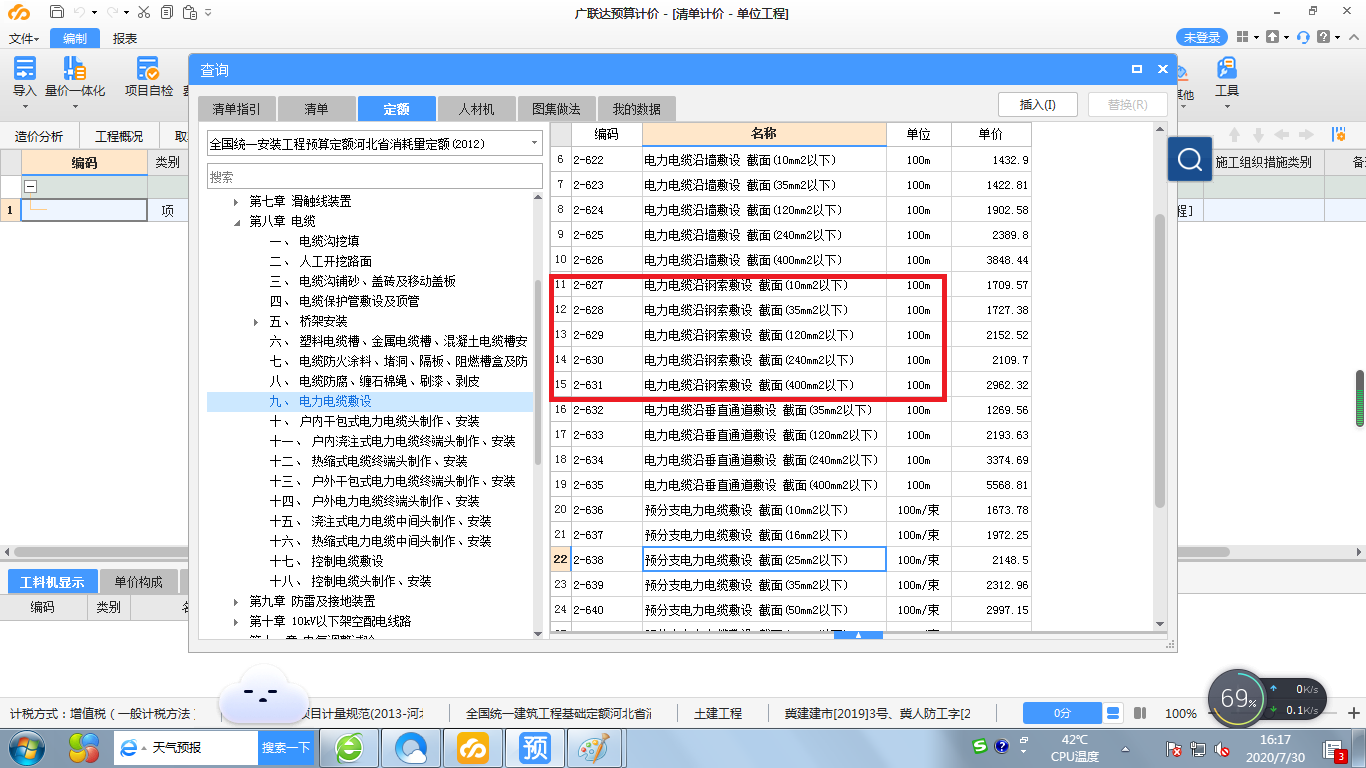Open the dropdown arrow under 导入
The width and height of the screenshot is (1366, 768).
click(x=24, y=105)
